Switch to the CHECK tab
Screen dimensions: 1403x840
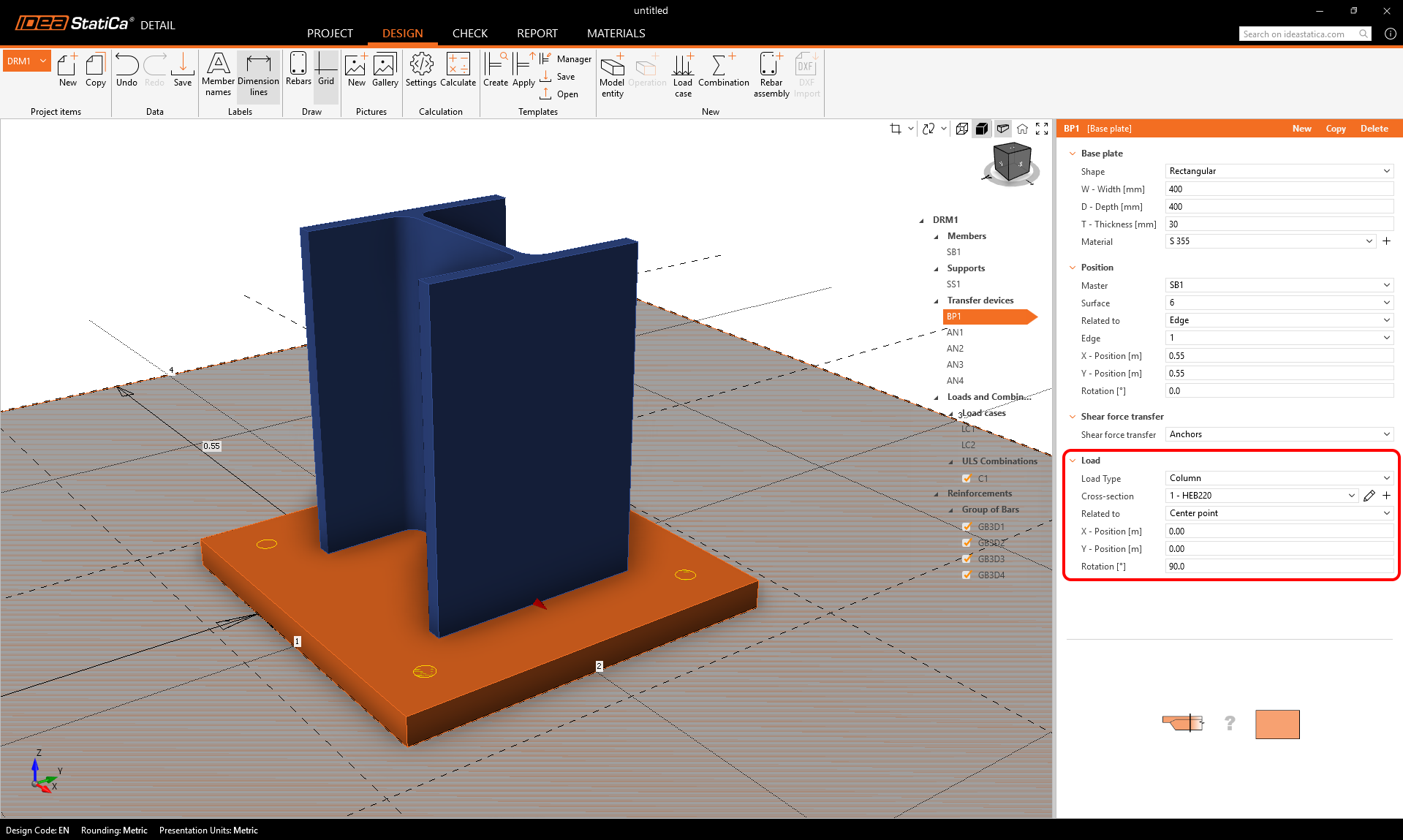(469, 34)
